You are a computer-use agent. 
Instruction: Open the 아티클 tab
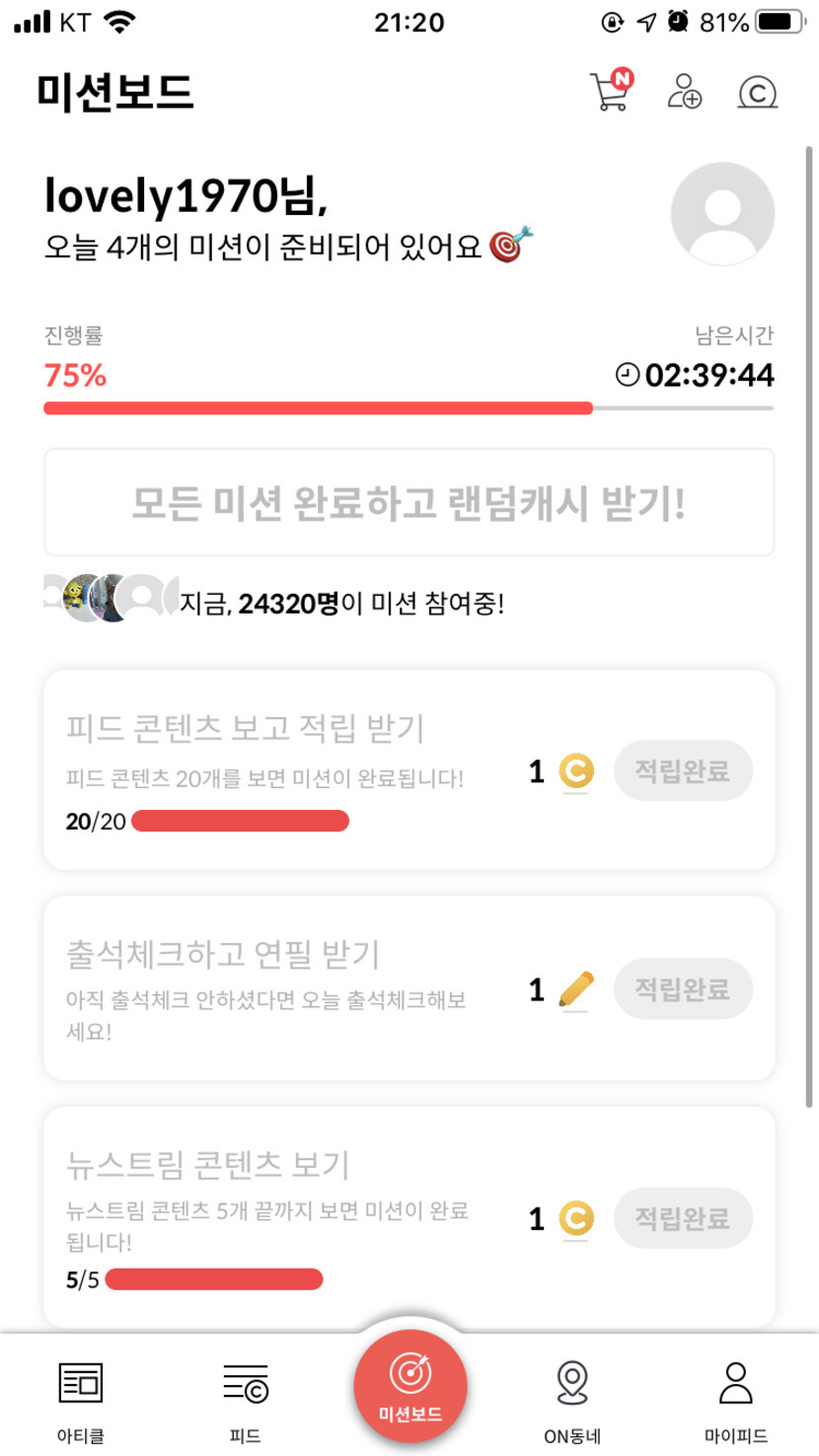pyautogui.click(x=81, y=1399)
